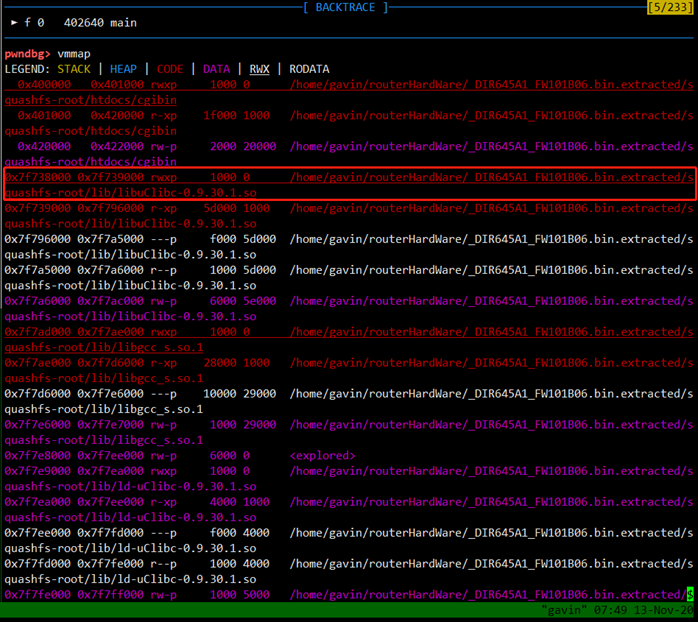
Task: Click address 0x7f7fe000 last rw-p row
Action: (x=37, y=595)
